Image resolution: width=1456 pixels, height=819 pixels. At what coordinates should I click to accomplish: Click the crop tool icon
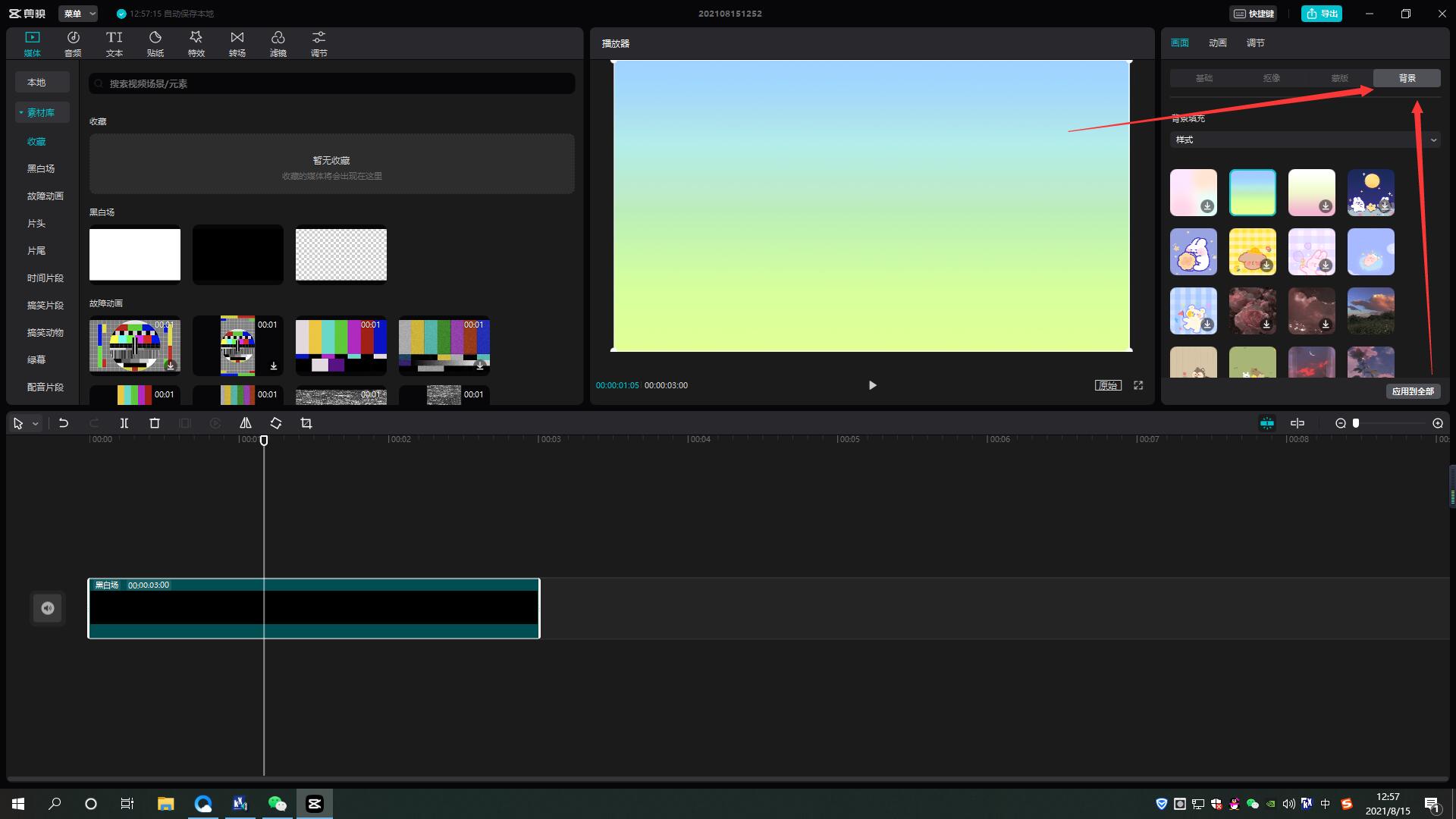pos(306,423)
